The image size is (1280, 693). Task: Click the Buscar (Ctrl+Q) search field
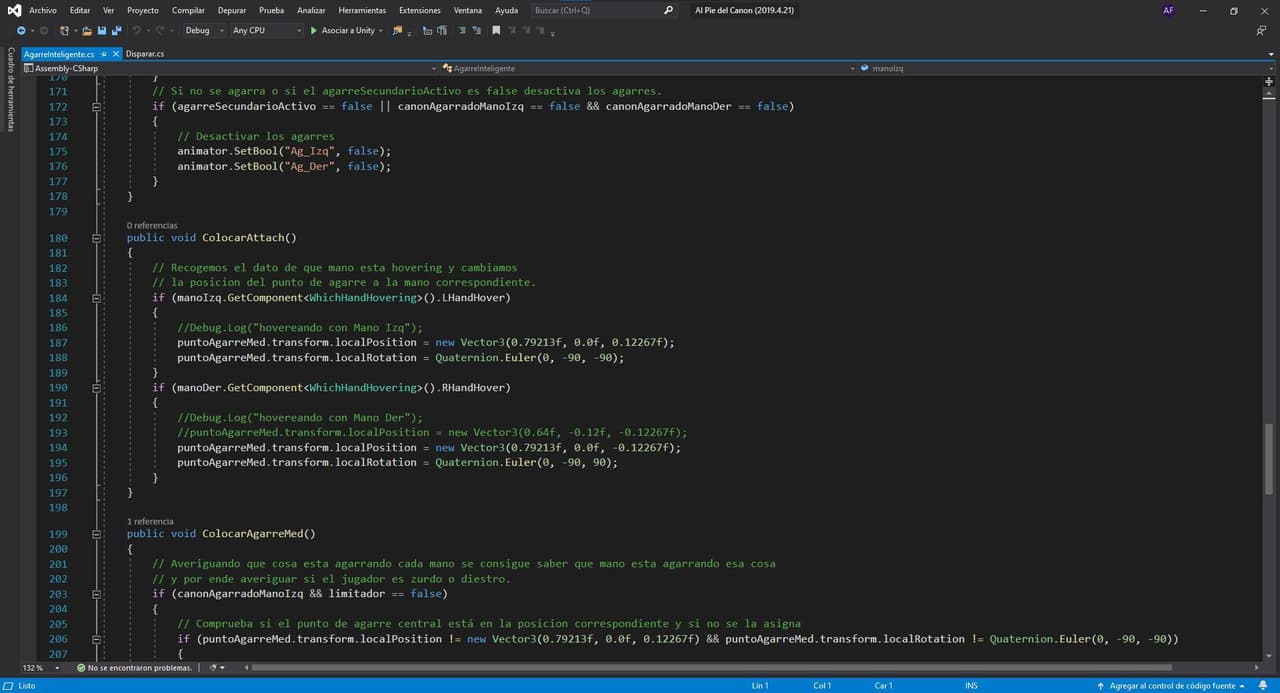click(596, 10)
